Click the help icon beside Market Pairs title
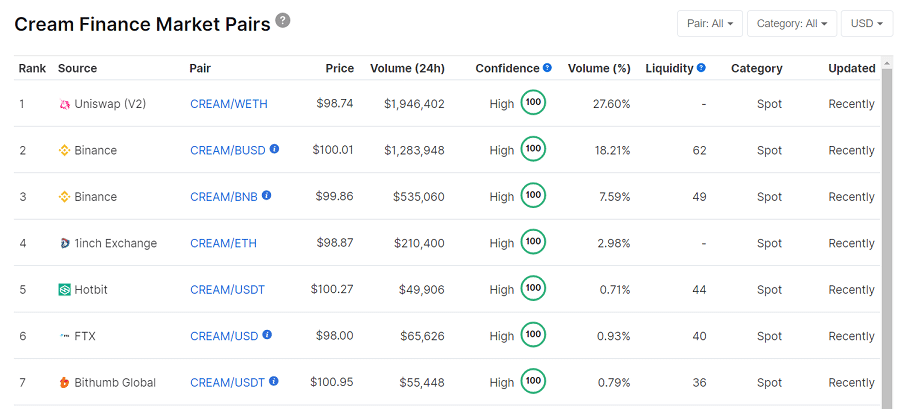Image resolution: width=900 pixels, height=409 pixels. point(283,21)
